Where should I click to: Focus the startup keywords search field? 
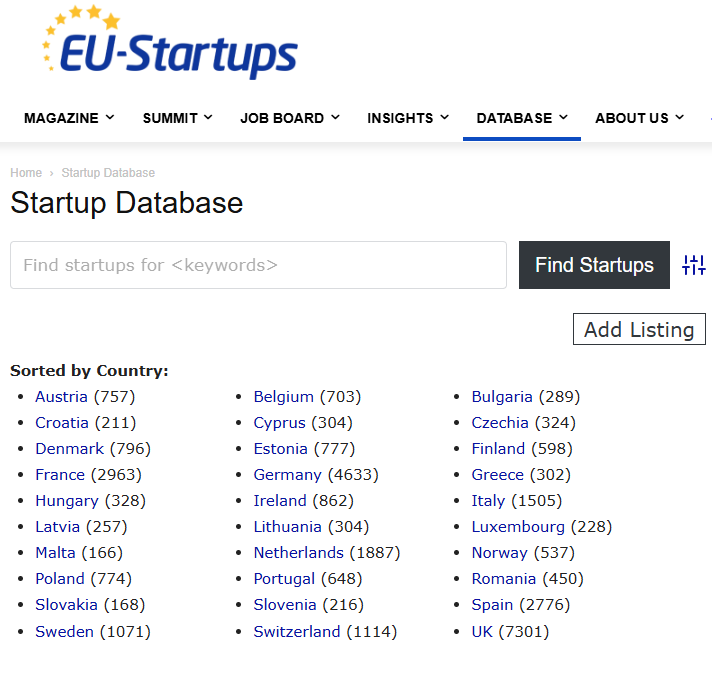coord(258,265)
